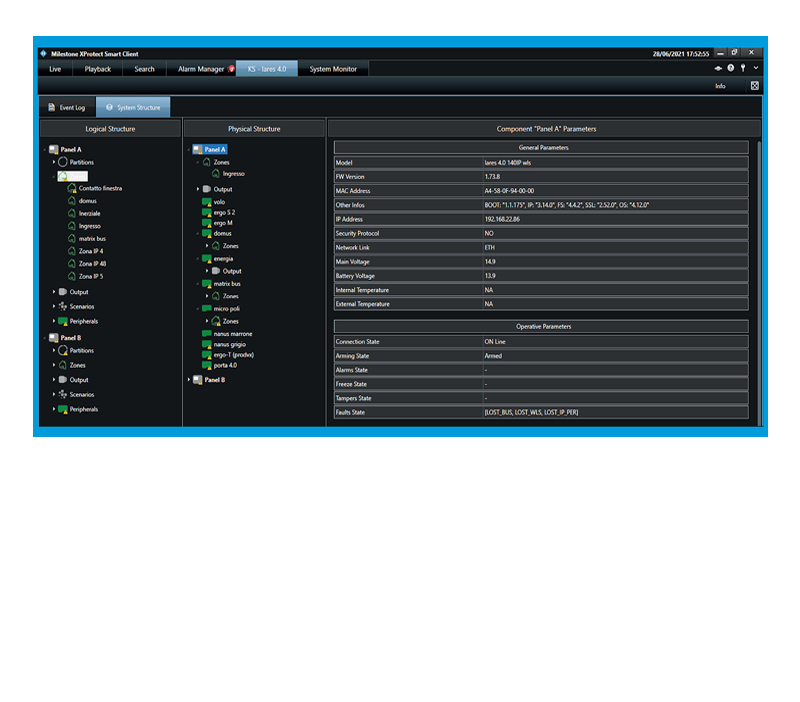The width and height of the screenshot is (800, 702).
Task: Go to the Search tab
Action: [x=144, y=69]
